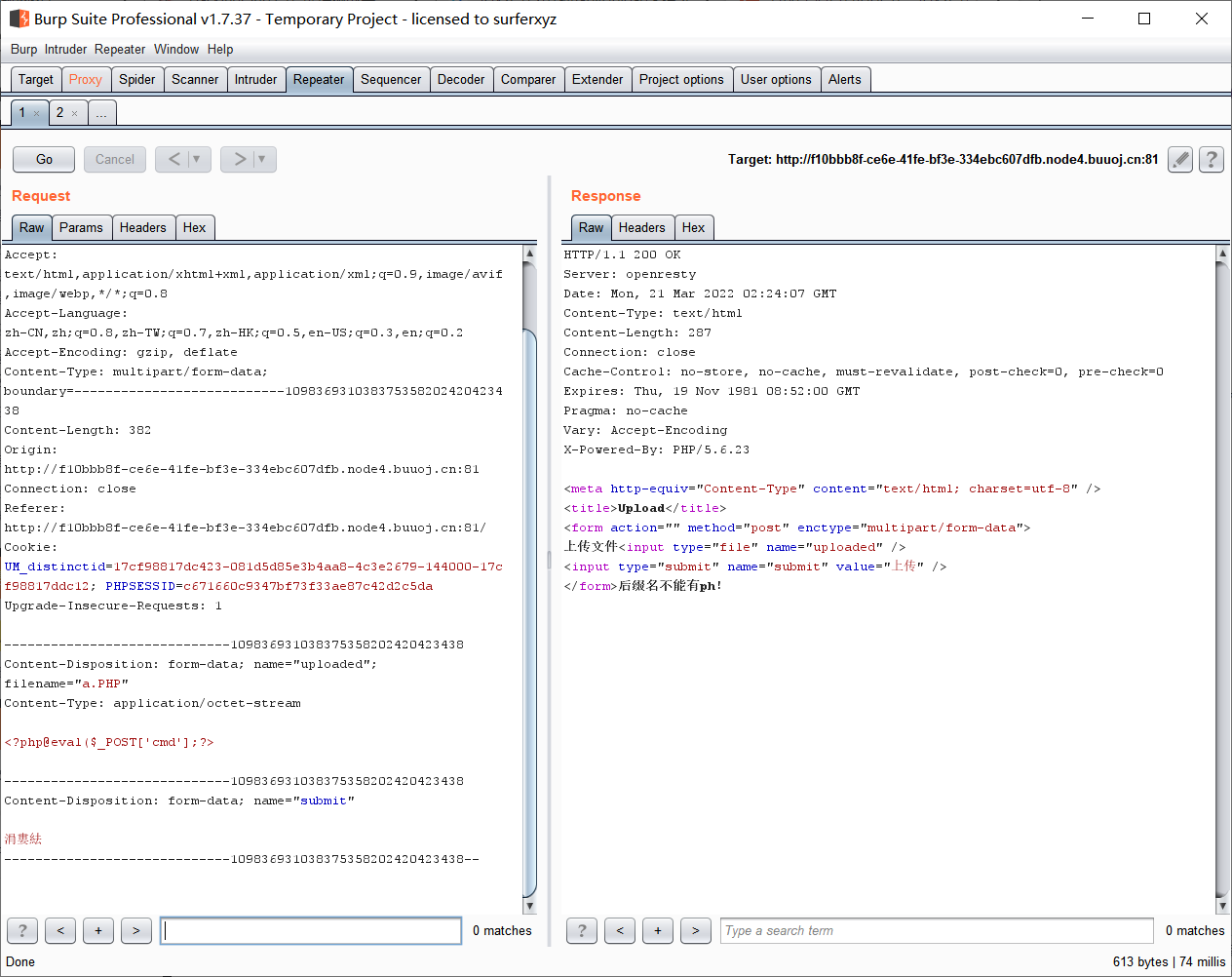Click the response scrollbar down arrow
Image resolution: width=1232 pixels, height=977 pixels.
[1222, 906]
